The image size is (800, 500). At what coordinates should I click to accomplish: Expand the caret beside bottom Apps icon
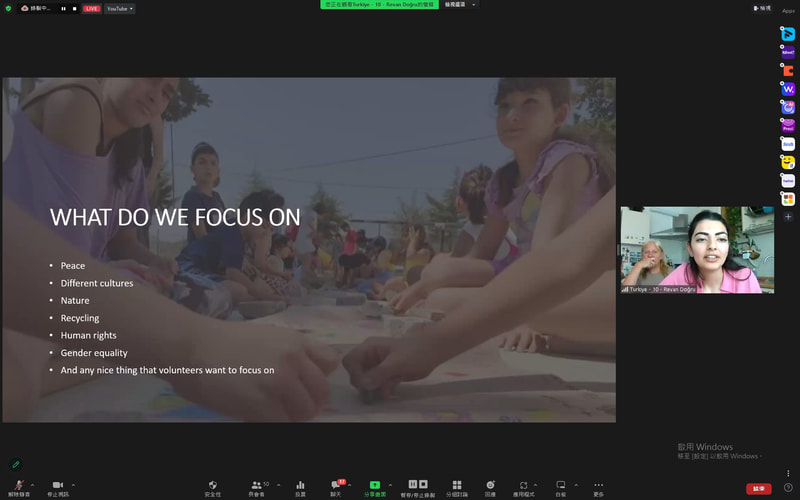[x=535, y=485]
